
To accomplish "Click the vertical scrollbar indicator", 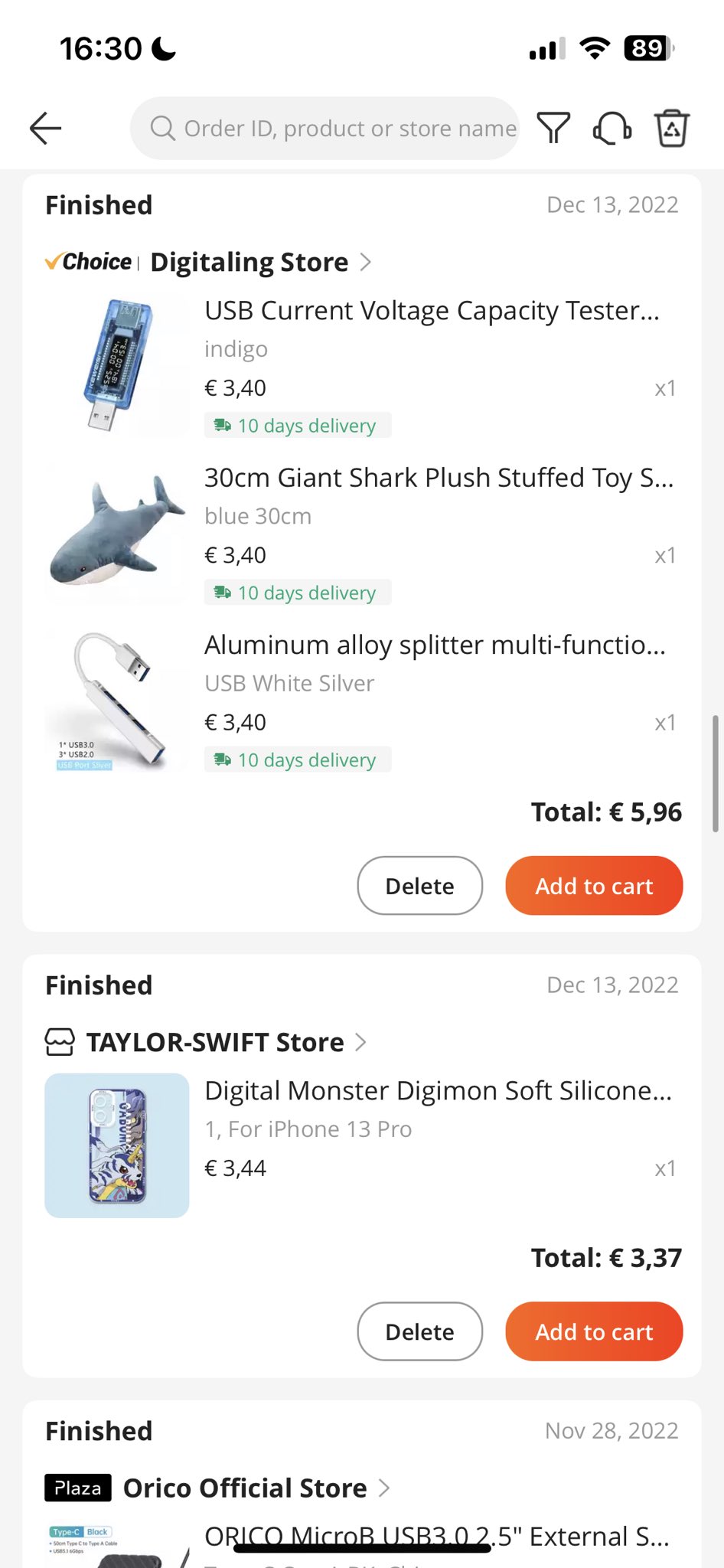I will tap(715, 773).
